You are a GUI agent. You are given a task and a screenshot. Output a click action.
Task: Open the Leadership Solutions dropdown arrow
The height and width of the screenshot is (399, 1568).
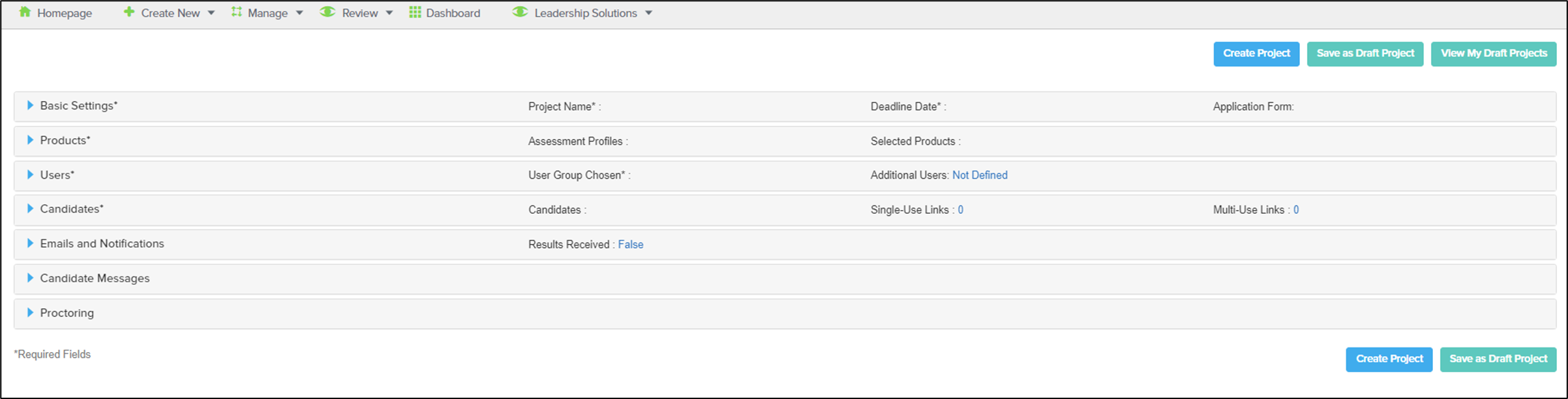pos(649,13)
